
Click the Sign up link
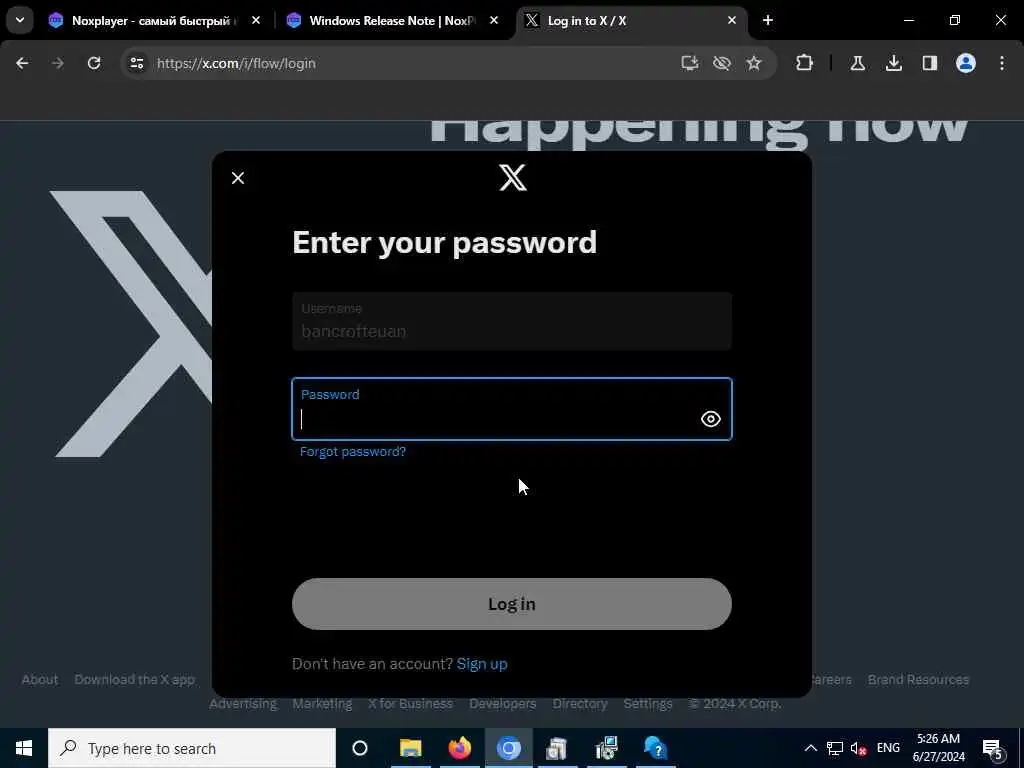pos(482,664)
